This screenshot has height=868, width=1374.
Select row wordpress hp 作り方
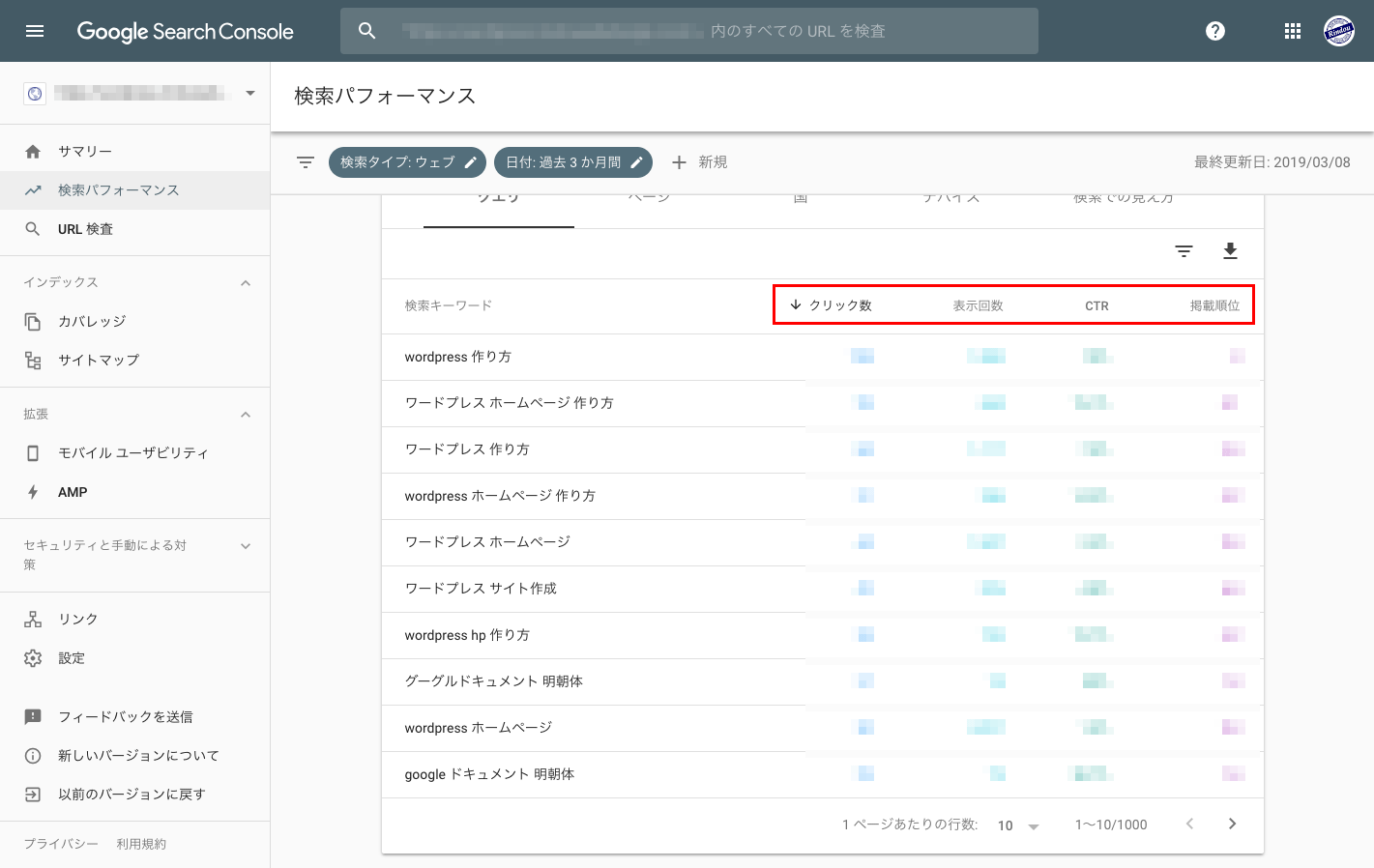click(x=823, y=635)
